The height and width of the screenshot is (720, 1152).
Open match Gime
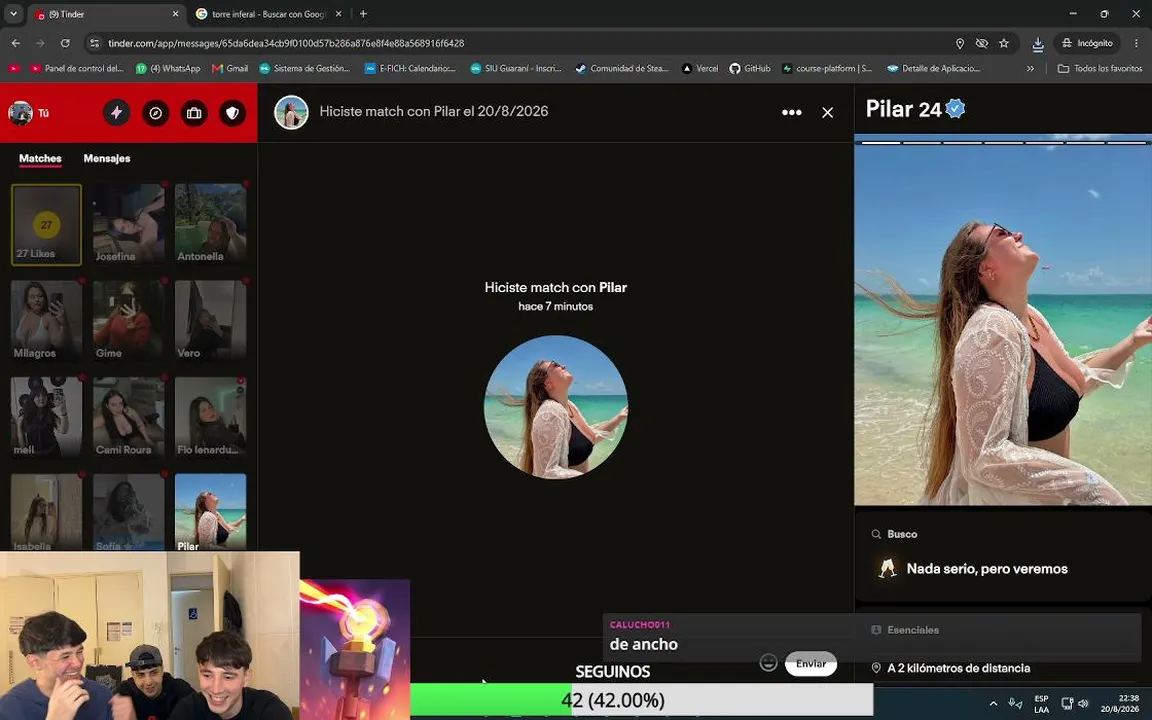coord(129,321)
